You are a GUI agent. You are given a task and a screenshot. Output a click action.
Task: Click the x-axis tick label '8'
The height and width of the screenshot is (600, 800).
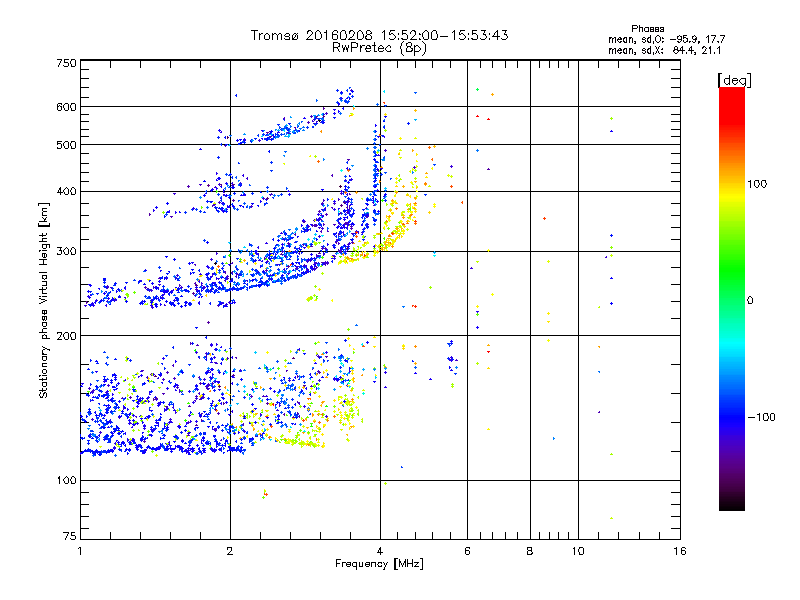pyautogui.click(x=530, y=551)
